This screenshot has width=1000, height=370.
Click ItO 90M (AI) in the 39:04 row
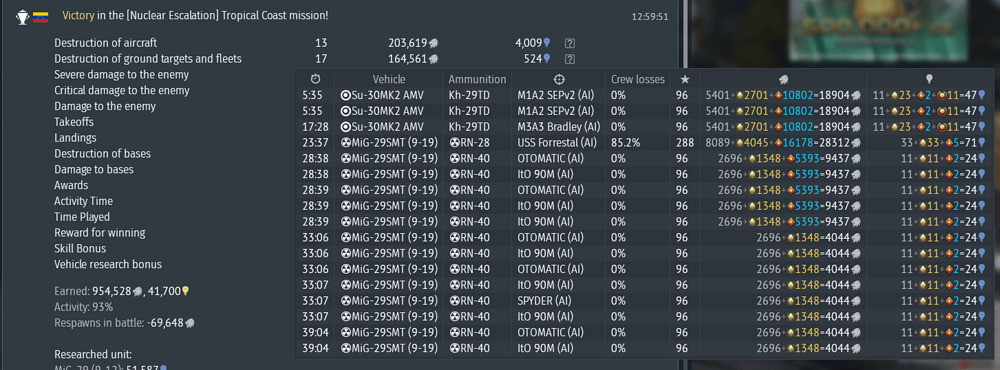(x=545, y=348)
